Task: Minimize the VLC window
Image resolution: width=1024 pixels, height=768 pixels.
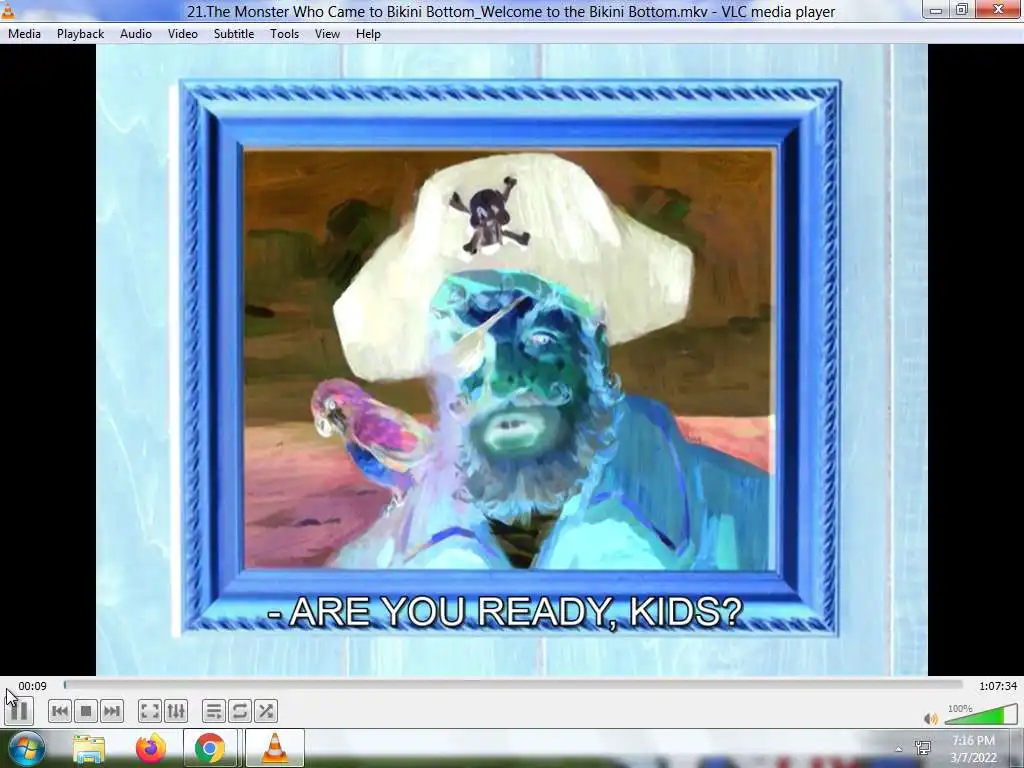Action: (936, 9)
